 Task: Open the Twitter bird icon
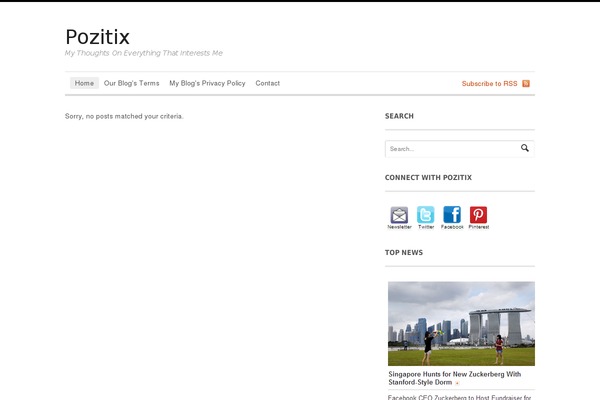[426, 215]
